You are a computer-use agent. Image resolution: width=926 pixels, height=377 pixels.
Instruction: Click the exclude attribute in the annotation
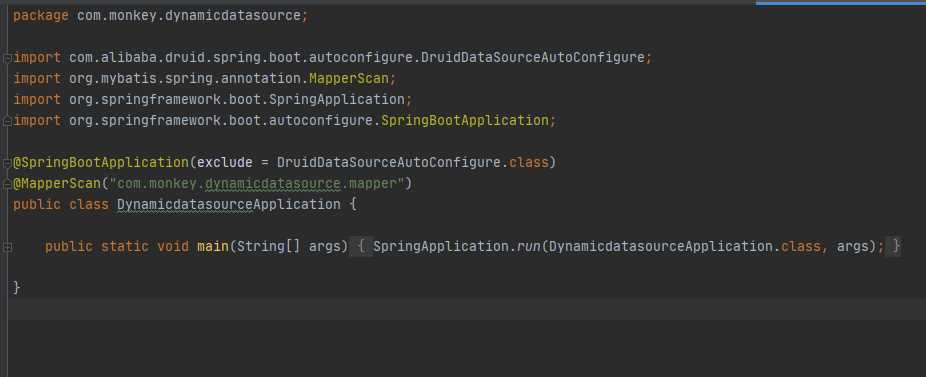pyautogui.click(x=225, y=162)
